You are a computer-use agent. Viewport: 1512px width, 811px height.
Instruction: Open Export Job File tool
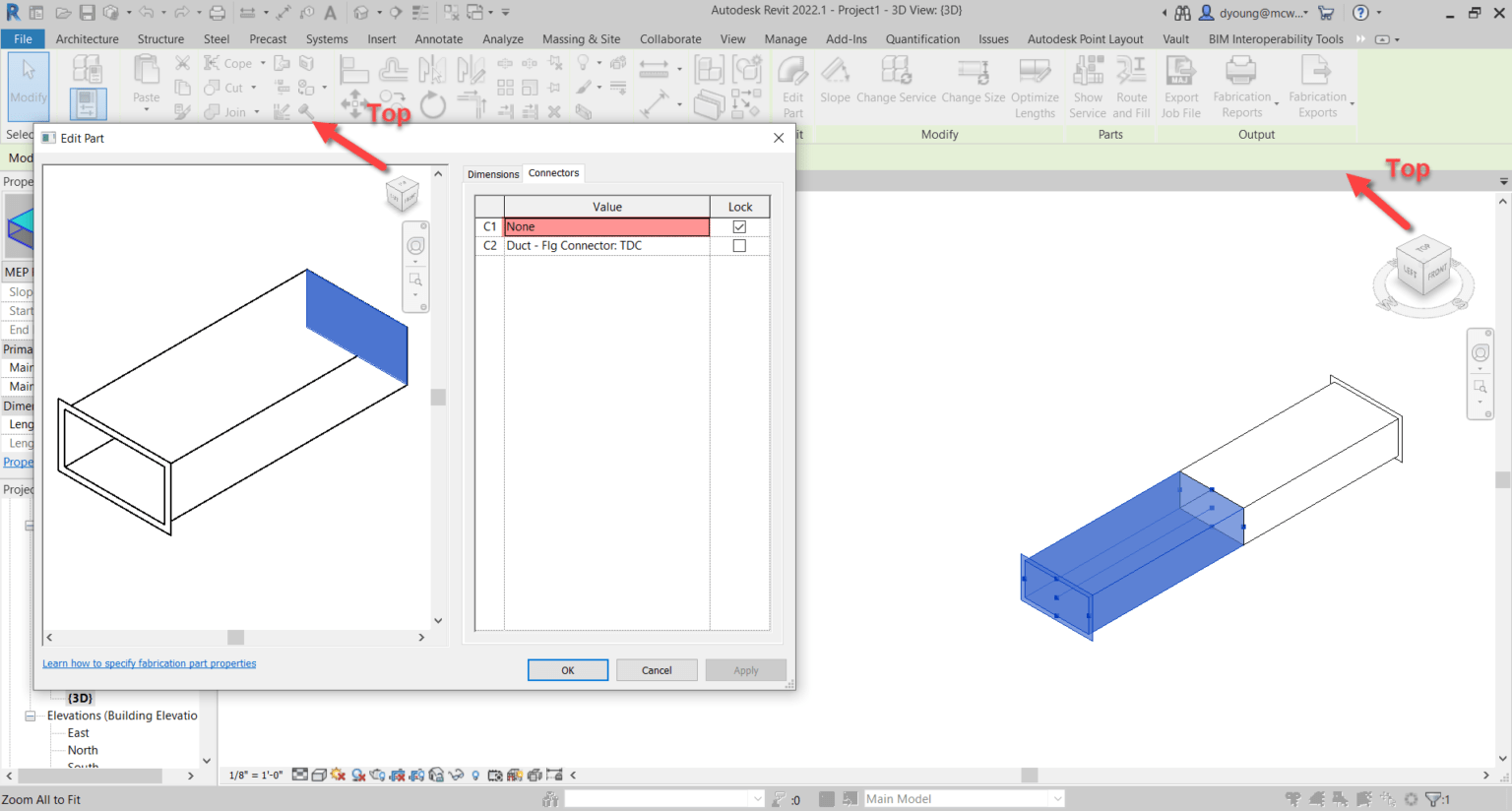1181,84
